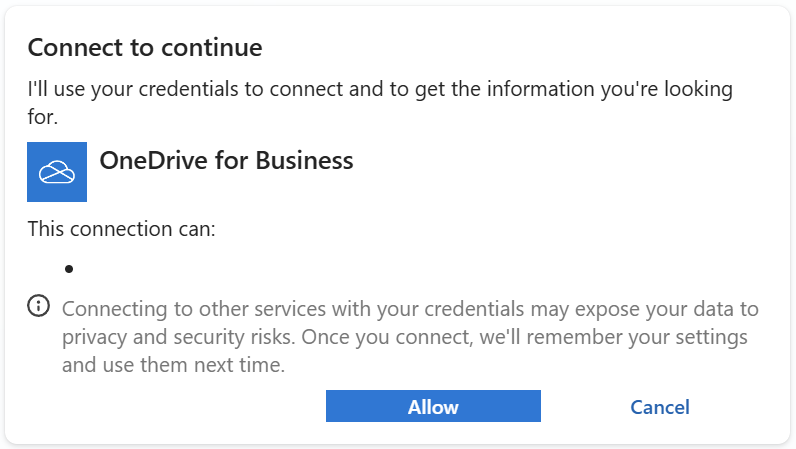Screen dimensions: 796x449
Task: Click the OneDrive cloud icon
Action: [57, 172]
